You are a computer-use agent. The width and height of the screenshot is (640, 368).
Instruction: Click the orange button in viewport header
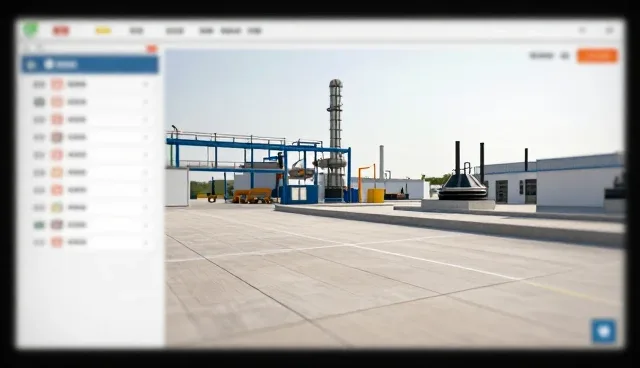coord(597,55)
